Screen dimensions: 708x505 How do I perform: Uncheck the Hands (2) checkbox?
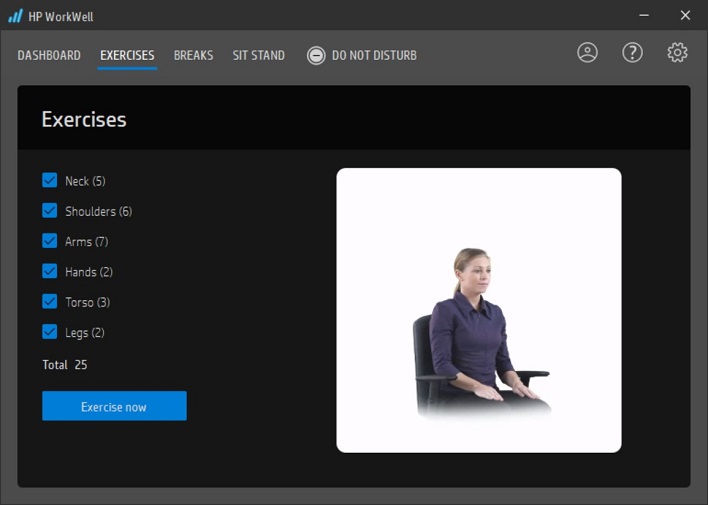[50, 271]
